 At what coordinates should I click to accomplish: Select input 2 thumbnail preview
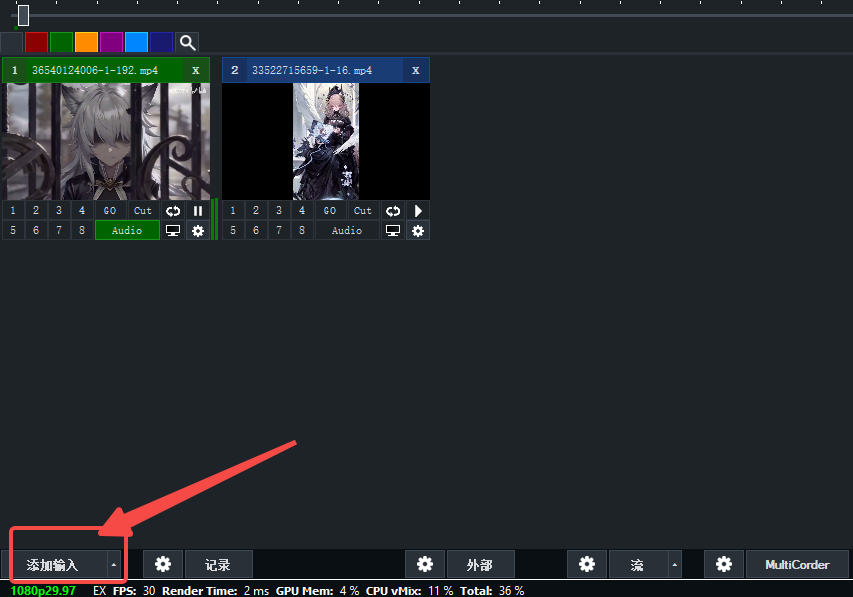[326, 141]
